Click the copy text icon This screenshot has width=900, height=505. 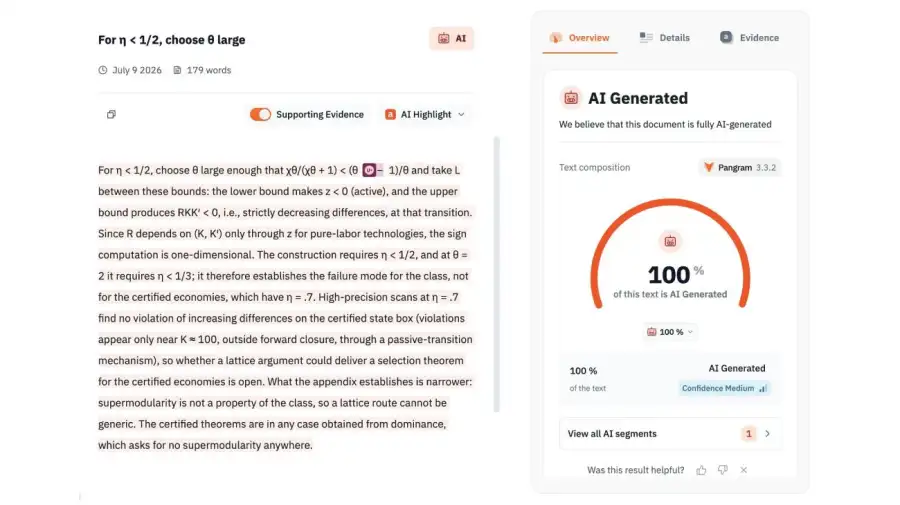point(111,114)
